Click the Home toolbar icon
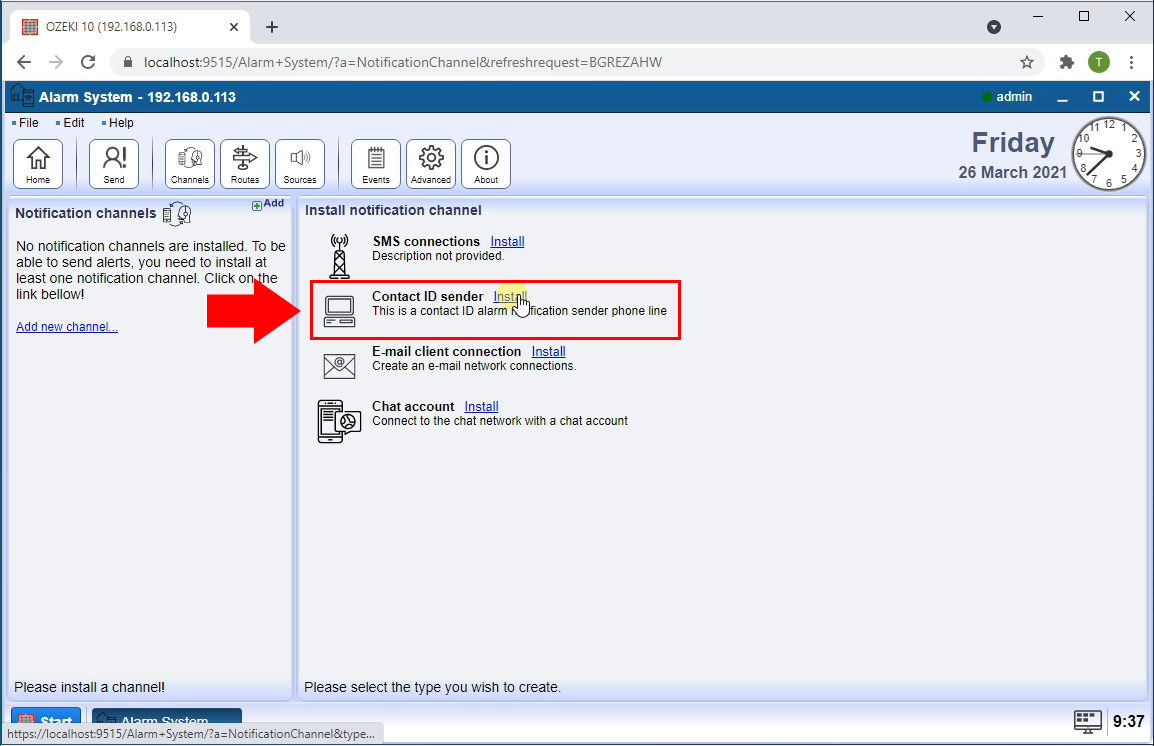This screenshot has width=1154, height=746. pos(38,164)
